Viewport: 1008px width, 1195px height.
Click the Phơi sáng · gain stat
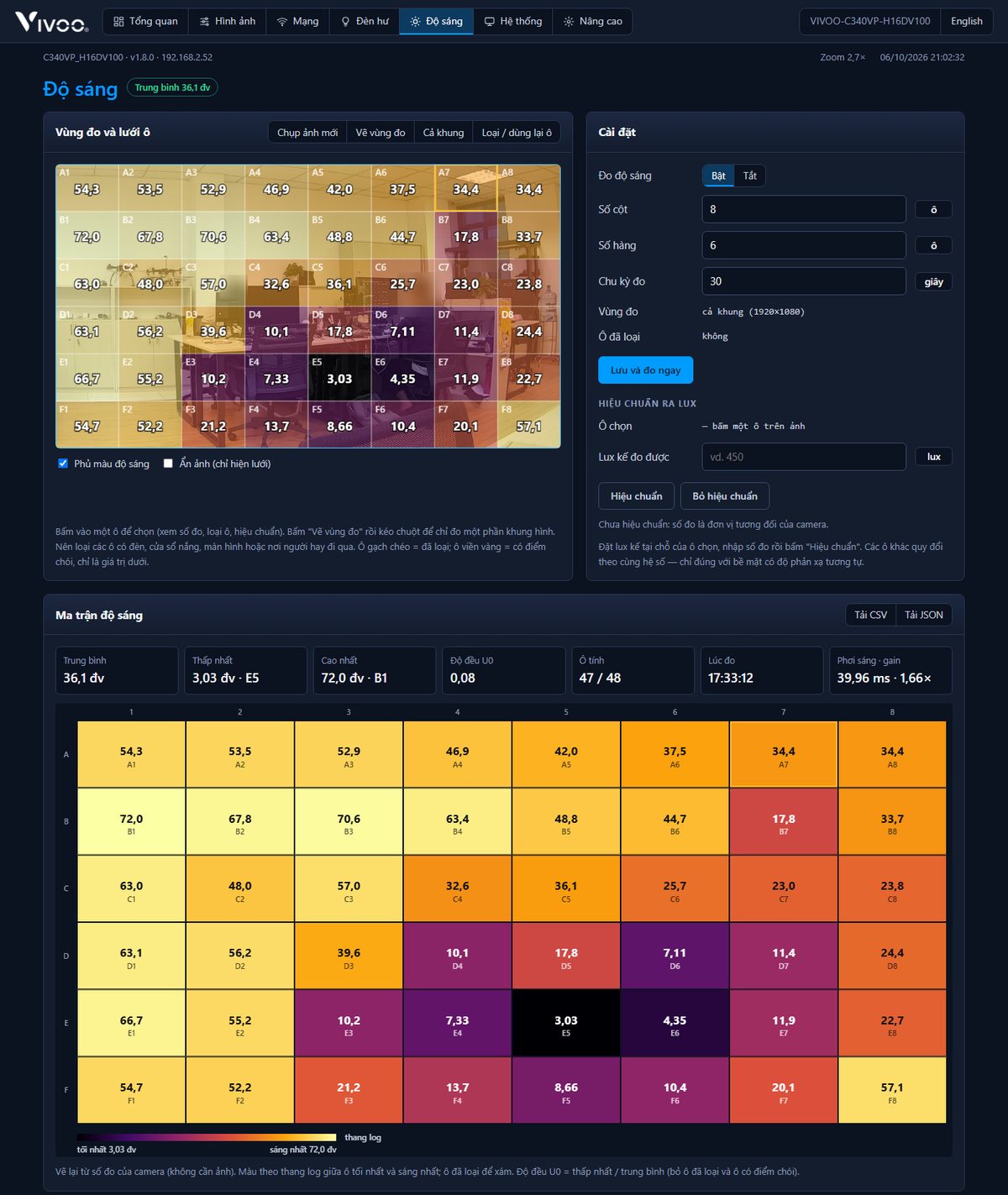(890, 670)
